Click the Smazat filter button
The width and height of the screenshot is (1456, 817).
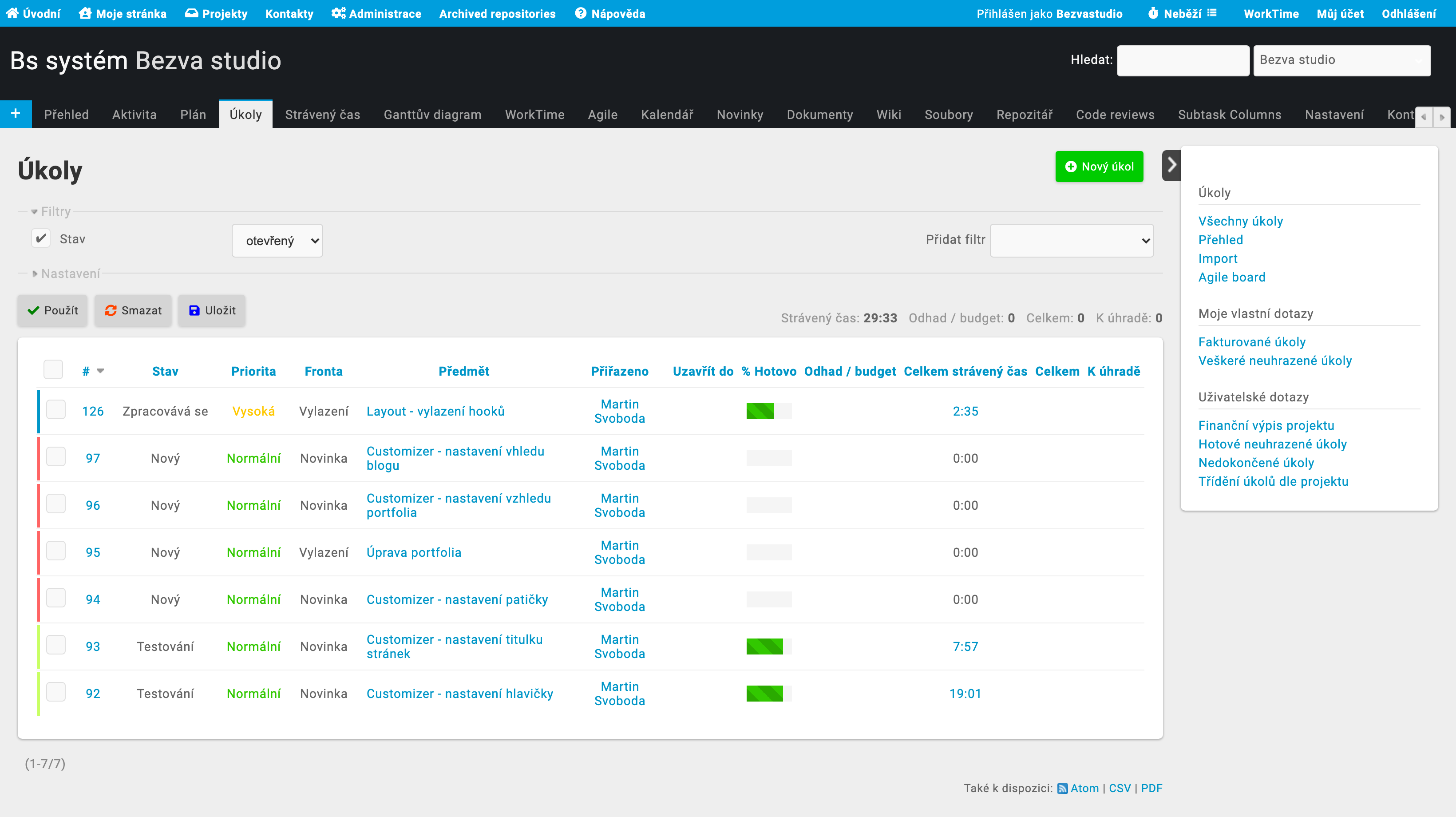tap(134, 310)
